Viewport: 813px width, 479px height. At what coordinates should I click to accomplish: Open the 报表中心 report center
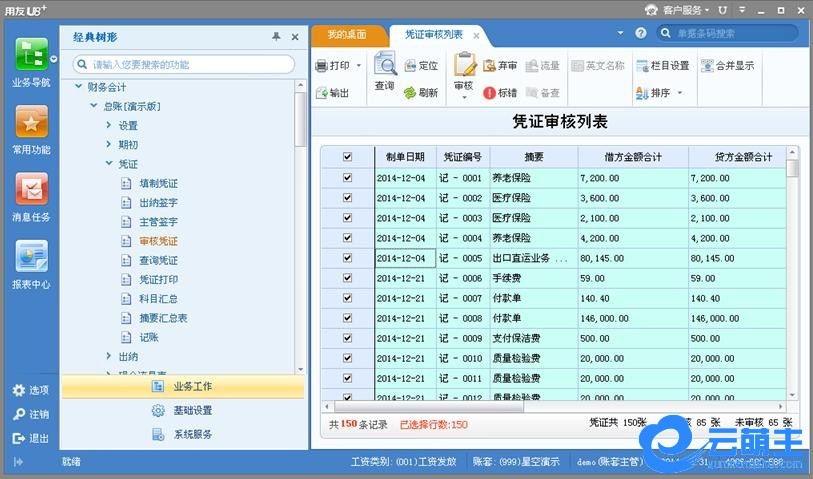(x=30, y=258)
